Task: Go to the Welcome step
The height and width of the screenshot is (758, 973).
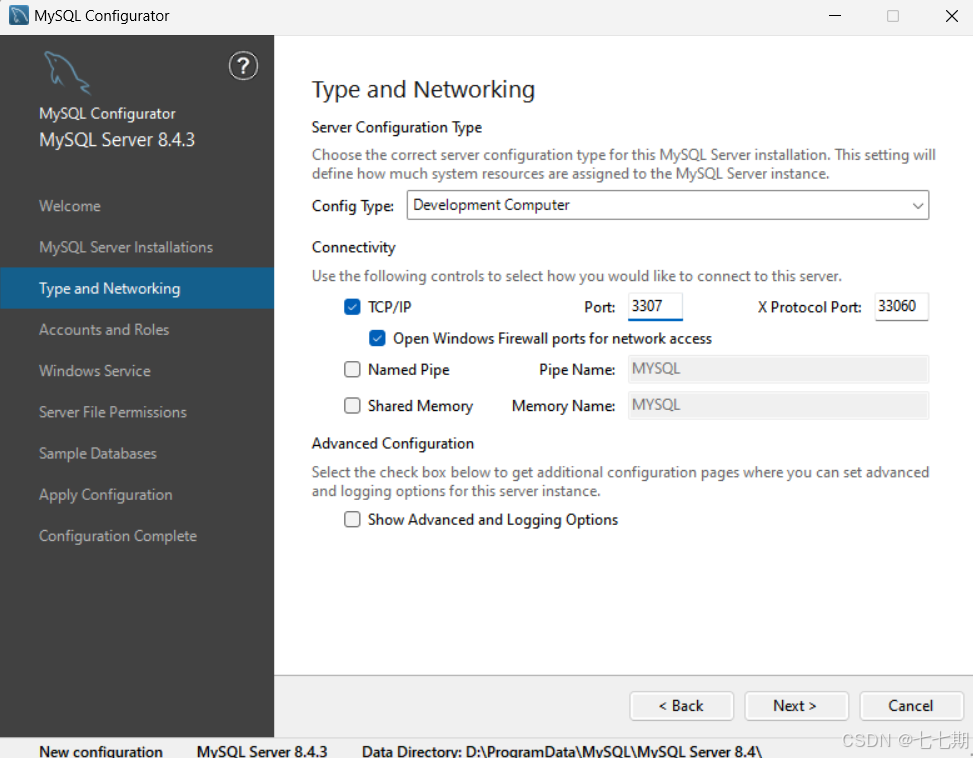Action: pyautogui.click(x=70, y=206)
